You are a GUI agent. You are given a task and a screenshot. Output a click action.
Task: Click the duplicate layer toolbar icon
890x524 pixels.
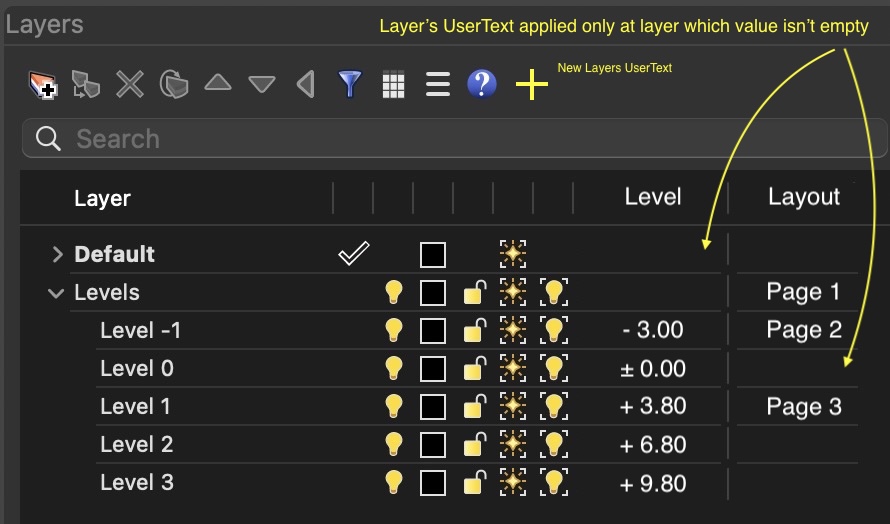(174, 85)
